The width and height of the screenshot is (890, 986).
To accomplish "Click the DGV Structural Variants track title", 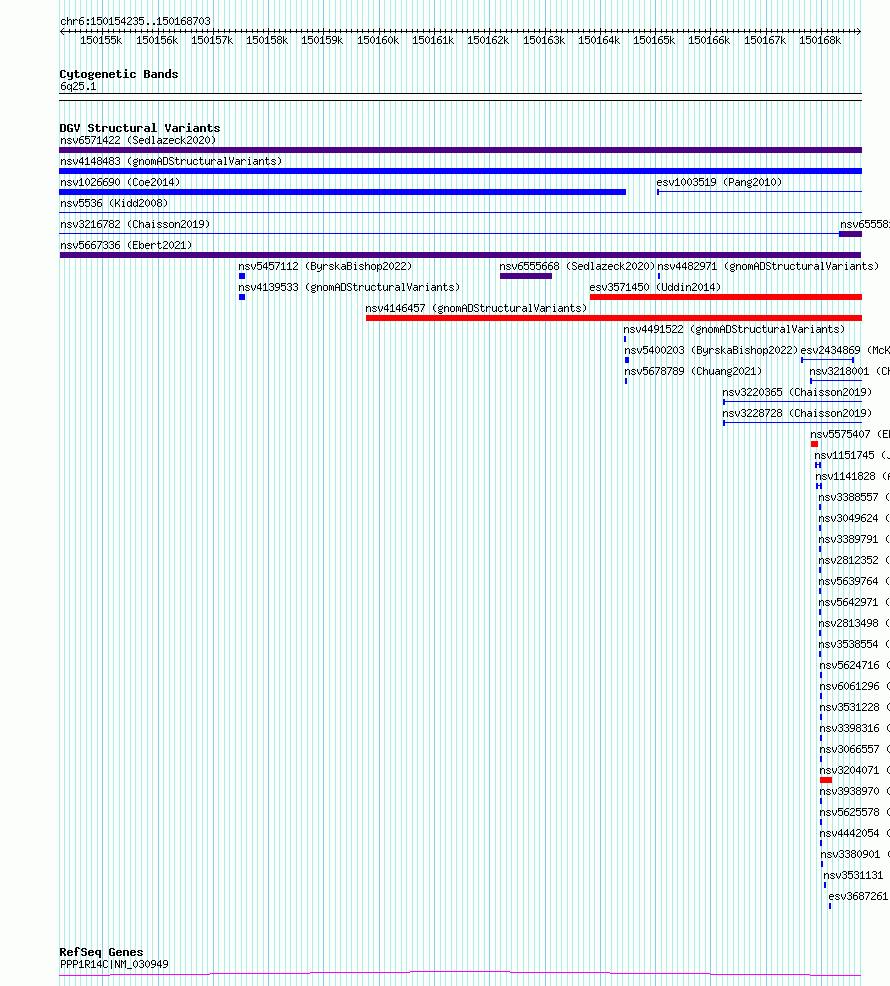I will [140, 128].
